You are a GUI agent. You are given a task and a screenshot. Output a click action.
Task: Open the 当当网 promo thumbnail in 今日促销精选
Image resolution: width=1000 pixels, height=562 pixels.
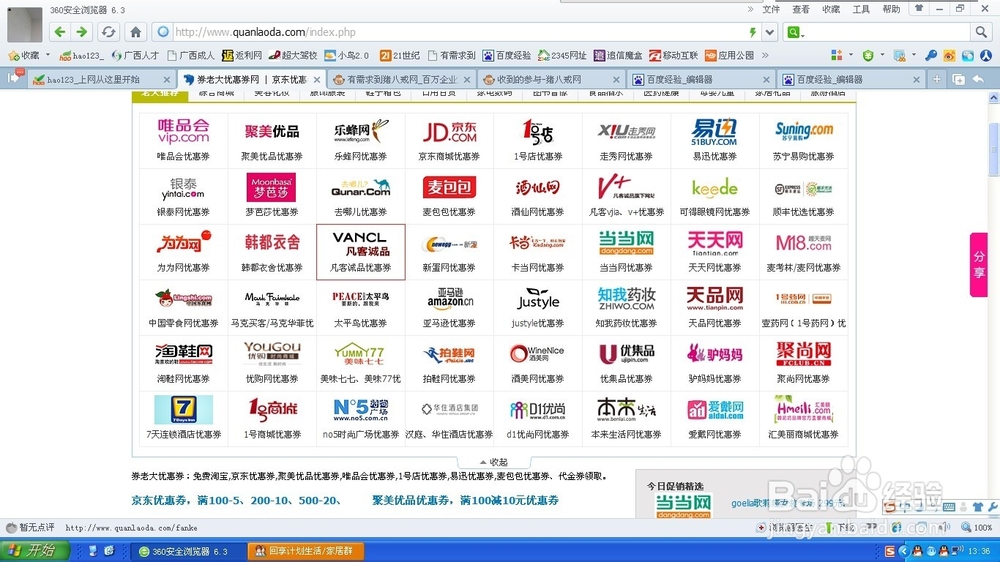(684, 505)
